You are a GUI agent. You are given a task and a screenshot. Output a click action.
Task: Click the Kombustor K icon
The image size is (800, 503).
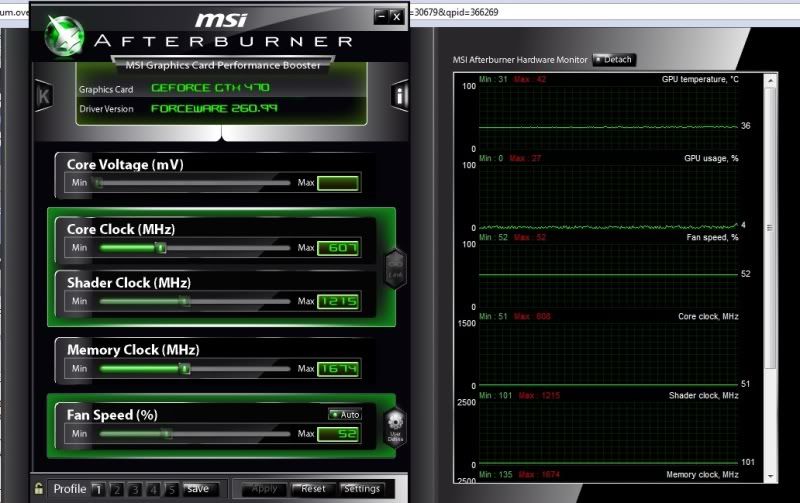click(43, 95)
